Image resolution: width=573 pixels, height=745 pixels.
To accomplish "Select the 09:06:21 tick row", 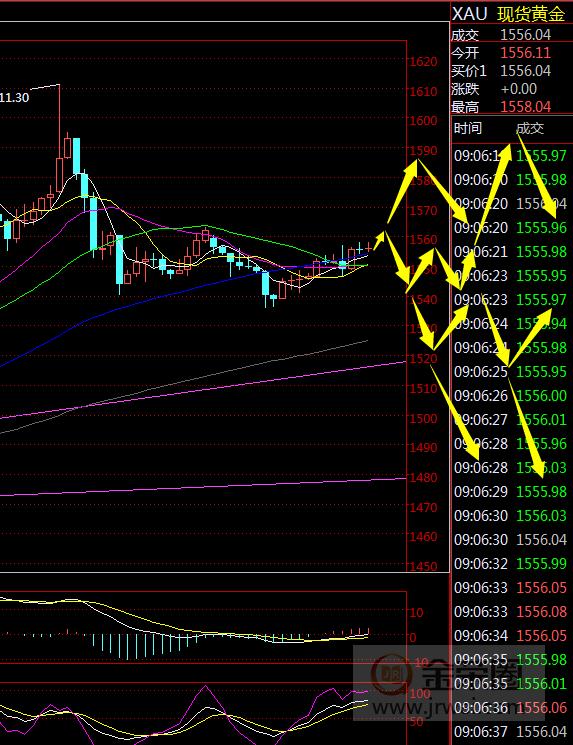I will [512, 252].
